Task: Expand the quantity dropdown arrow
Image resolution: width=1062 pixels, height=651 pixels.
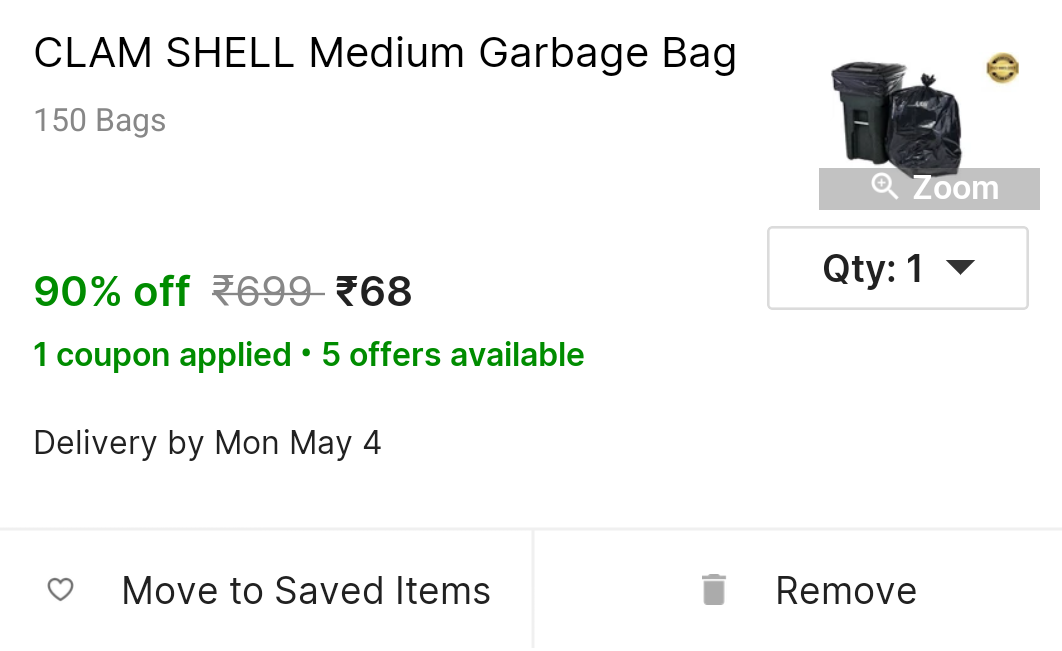Action: [x=960, y=268]
